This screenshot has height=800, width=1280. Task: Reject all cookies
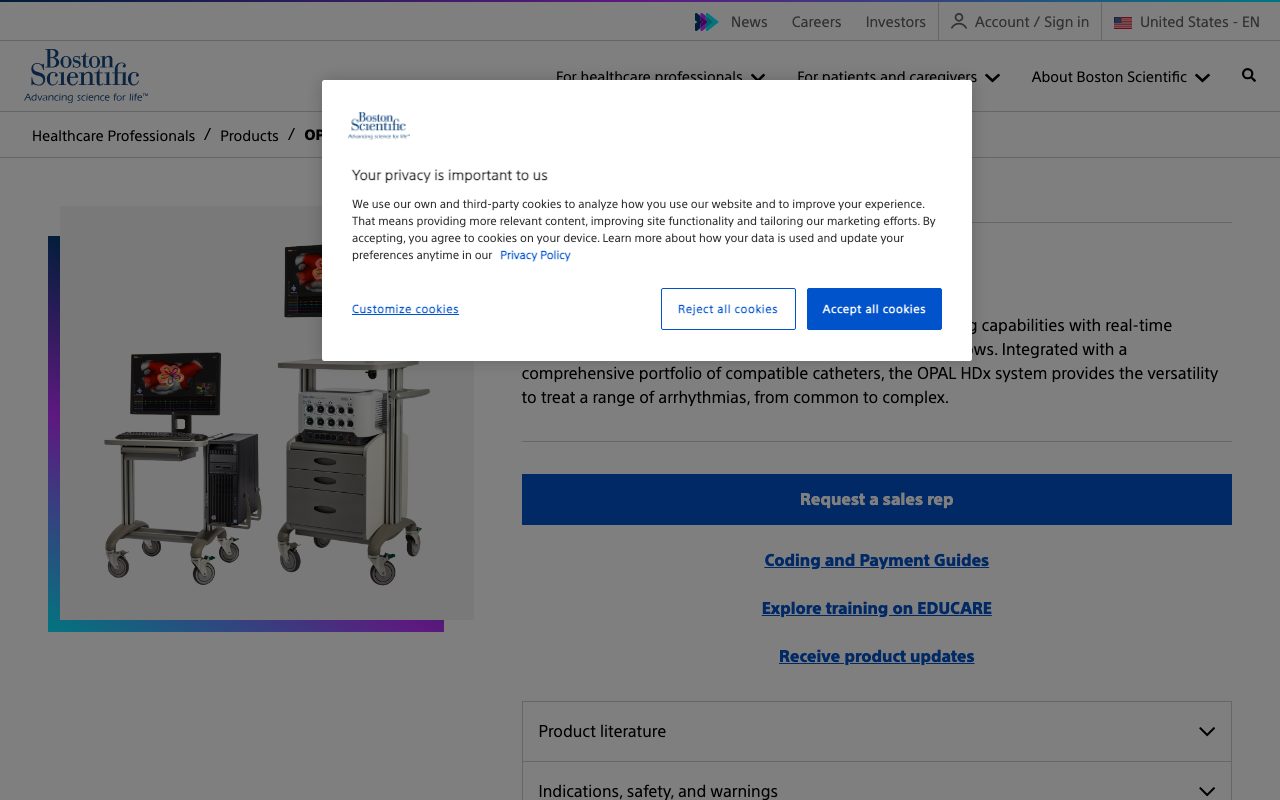tap(728, 309)
